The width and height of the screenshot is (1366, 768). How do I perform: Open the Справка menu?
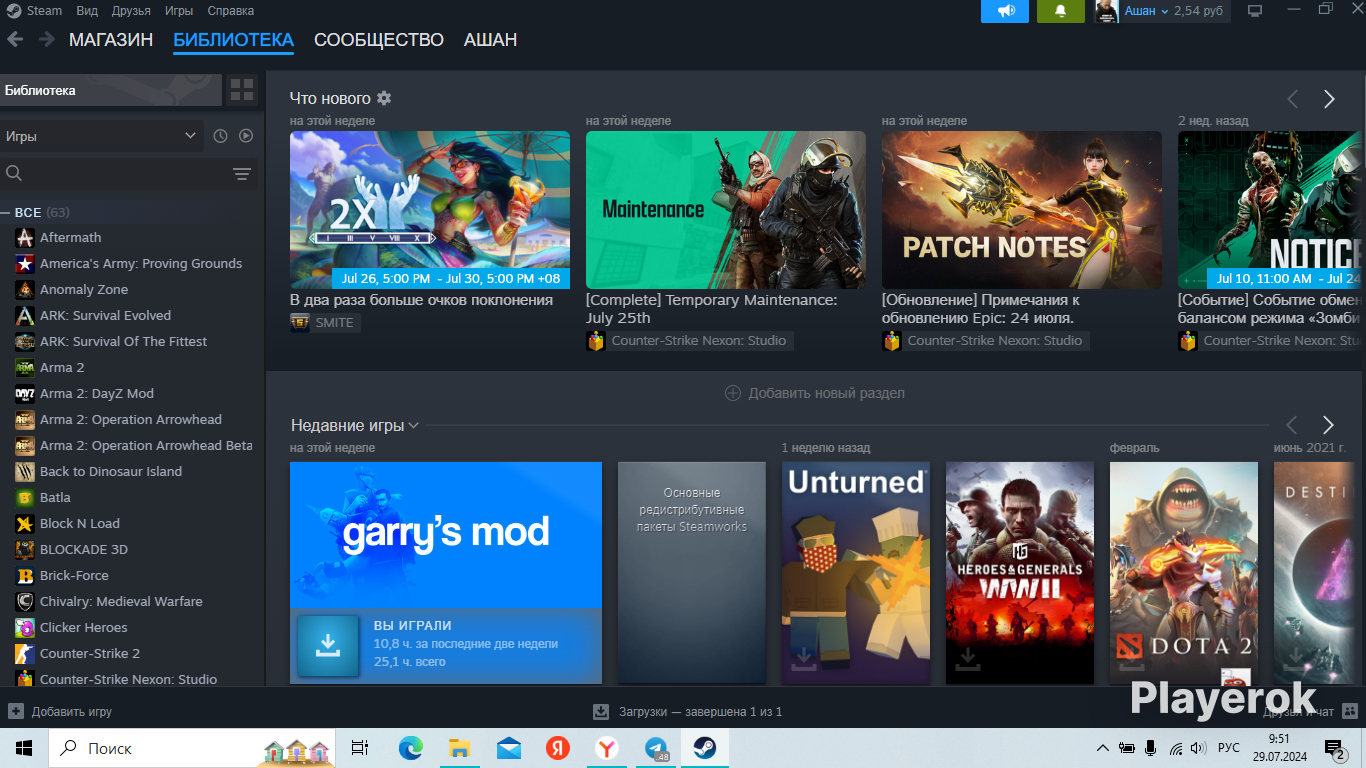pos(231,11)
